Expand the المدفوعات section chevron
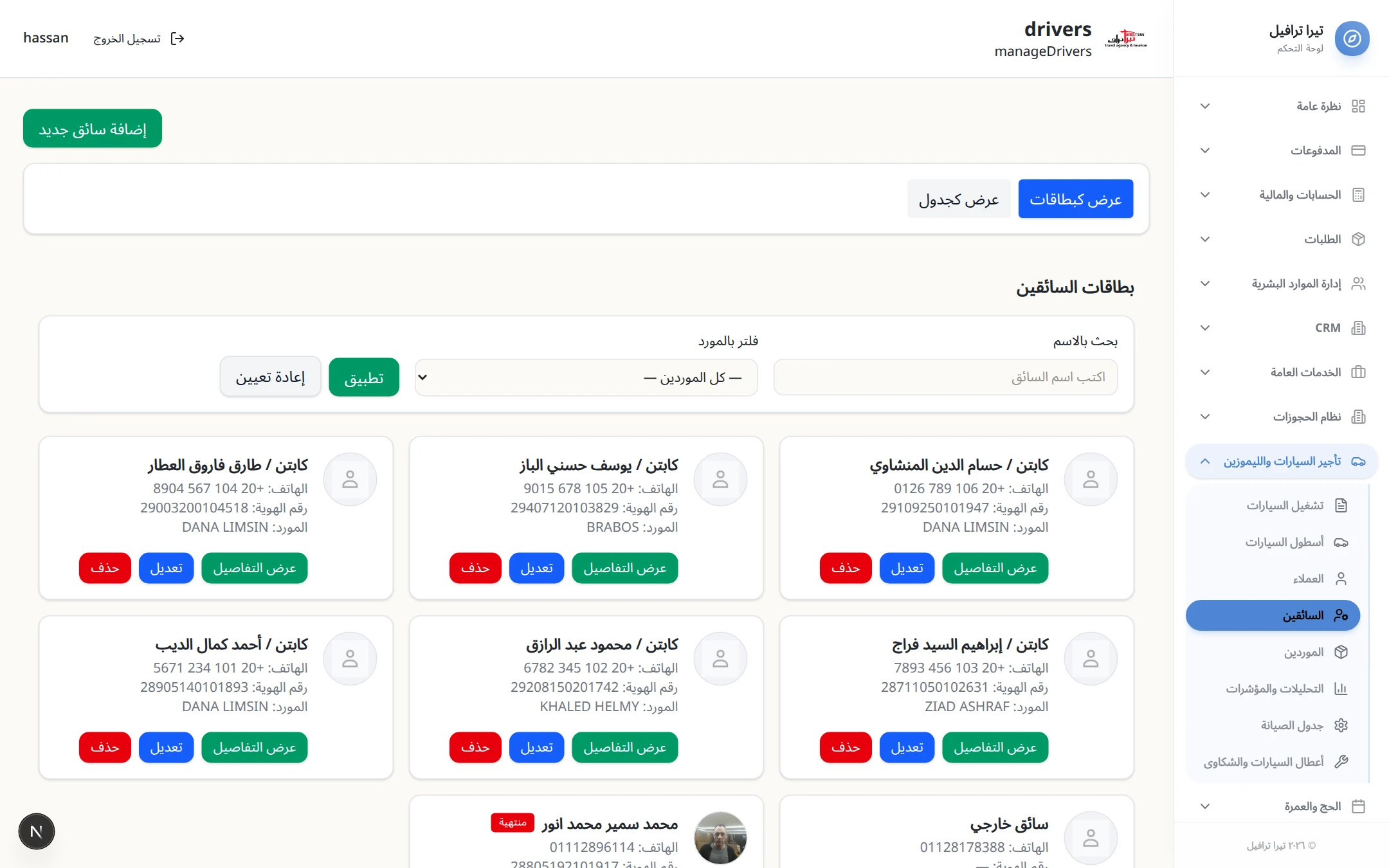The height and width of the screenshot is (868, 1389). (x=1205, y=150)
